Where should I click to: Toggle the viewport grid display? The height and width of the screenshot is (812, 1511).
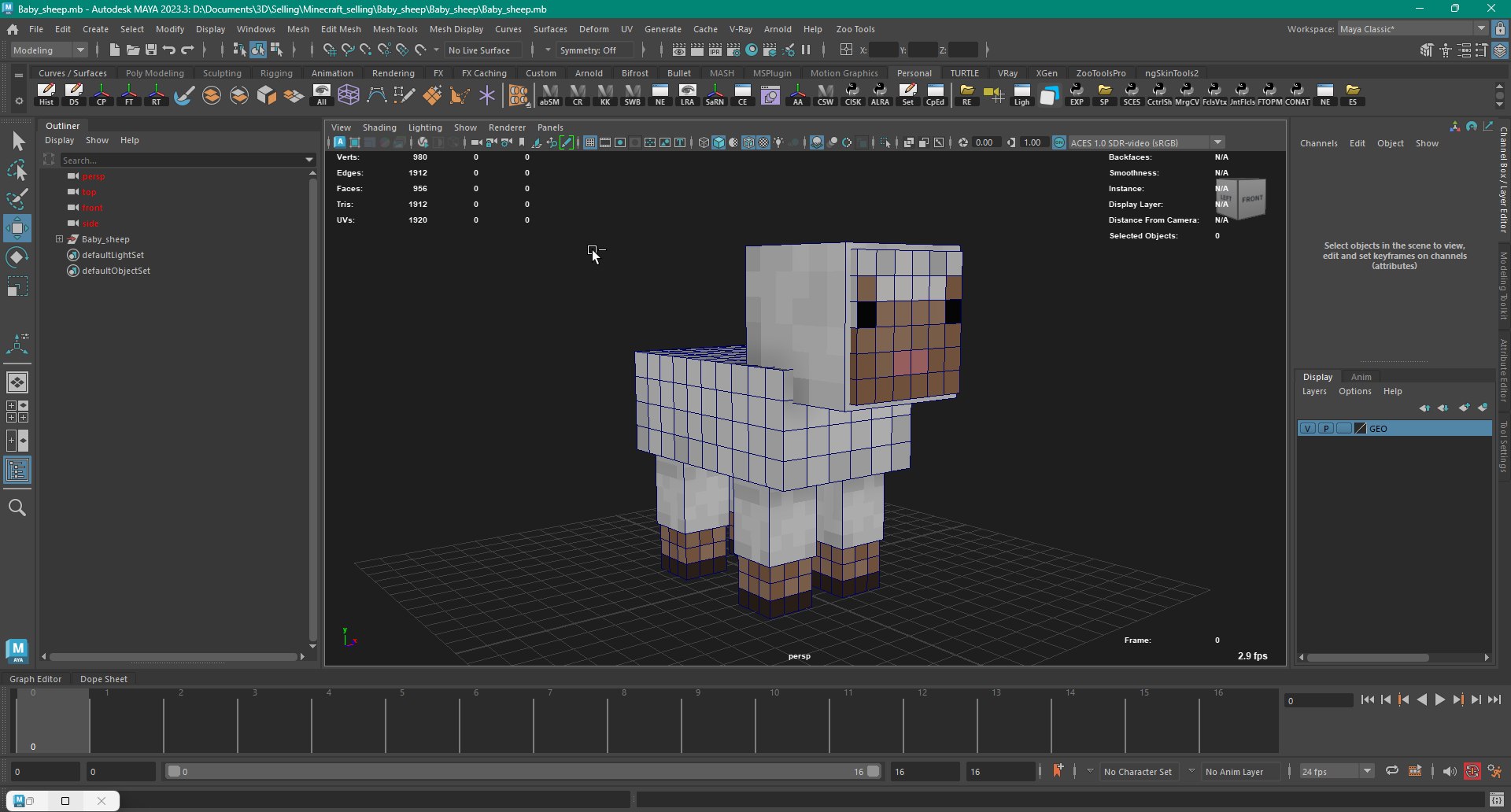click(x=589, y=142)
